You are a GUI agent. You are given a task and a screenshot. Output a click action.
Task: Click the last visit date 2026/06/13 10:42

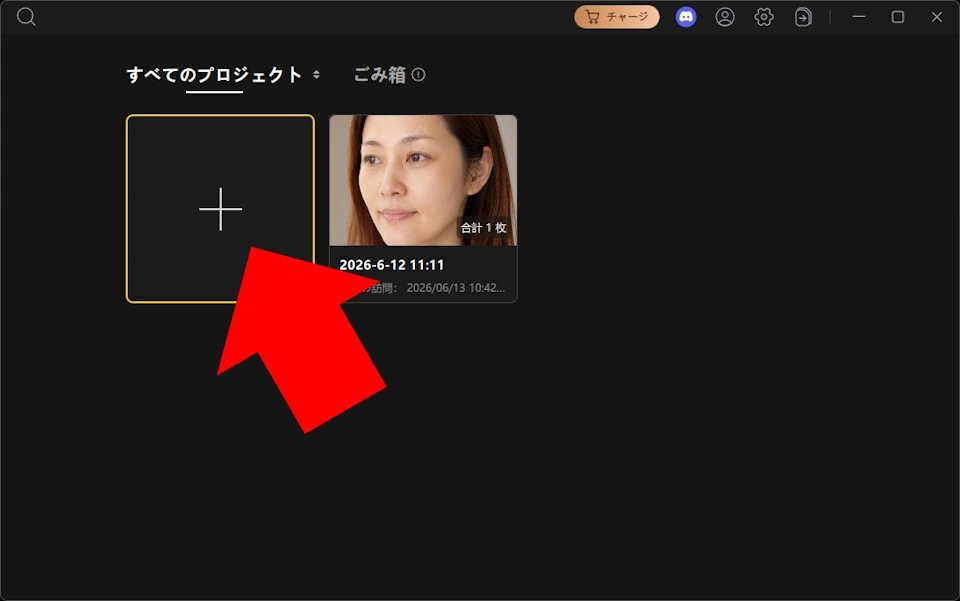(x=456, y=288)
